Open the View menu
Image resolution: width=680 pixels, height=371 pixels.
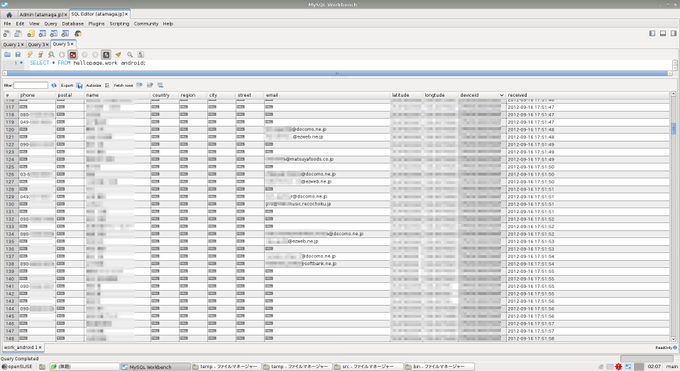point(34,24)
